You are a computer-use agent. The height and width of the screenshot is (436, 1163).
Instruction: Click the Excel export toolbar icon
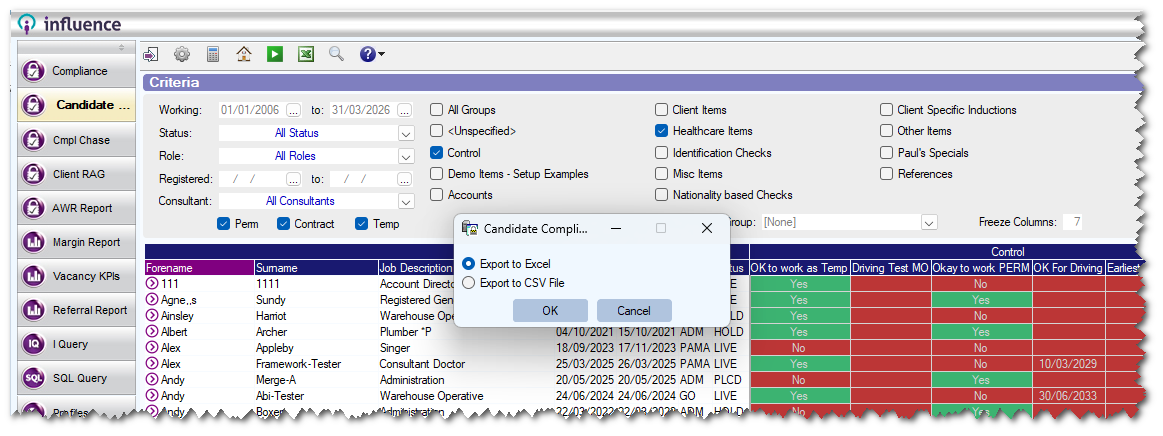pyautogui.click(x=306, y=54)
